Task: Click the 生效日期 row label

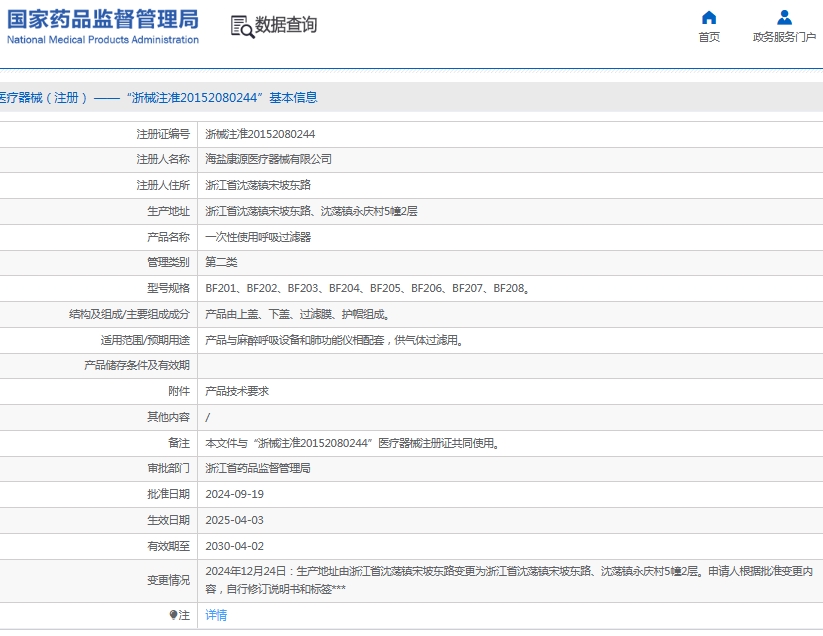Action: click(x=168, y=521)
